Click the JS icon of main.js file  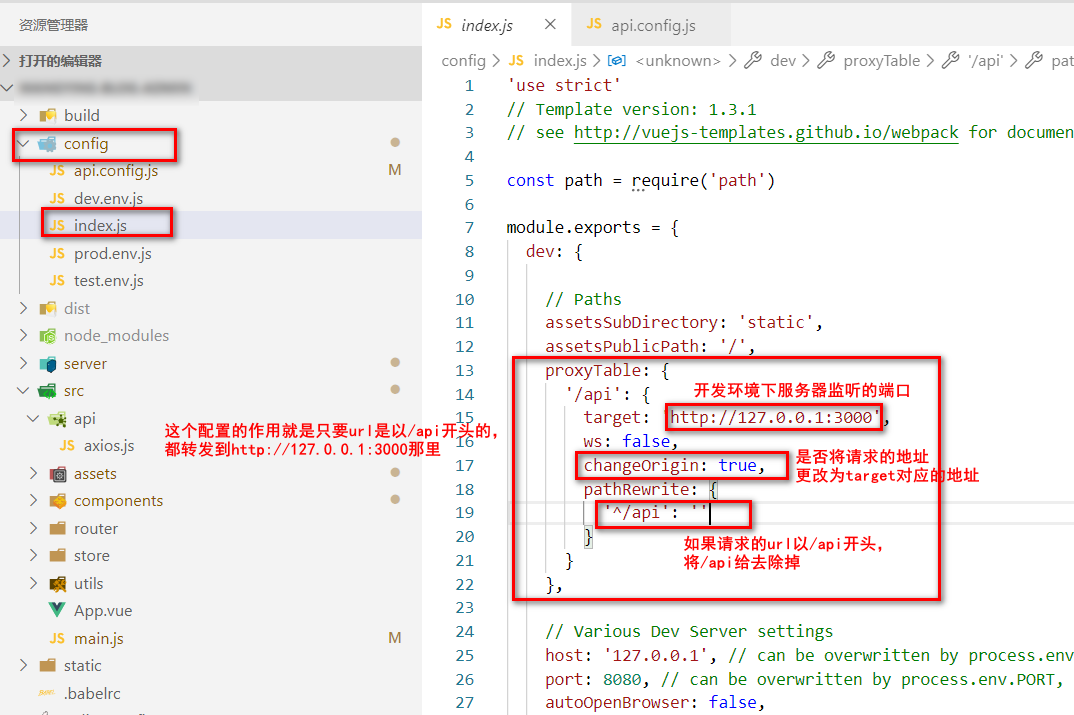point(58,638)
